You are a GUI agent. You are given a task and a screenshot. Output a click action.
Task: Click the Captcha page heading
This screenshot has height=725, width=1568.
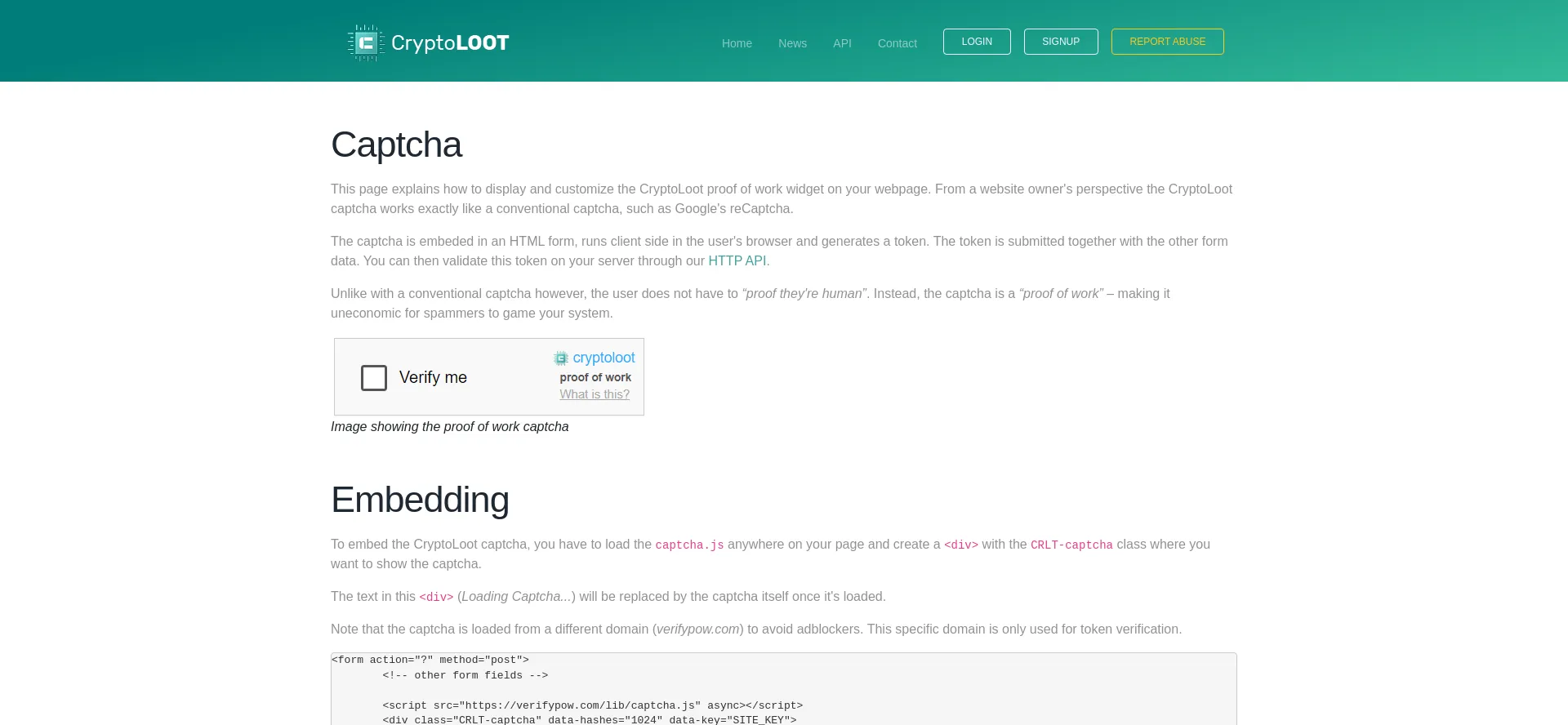pos(396,145)
